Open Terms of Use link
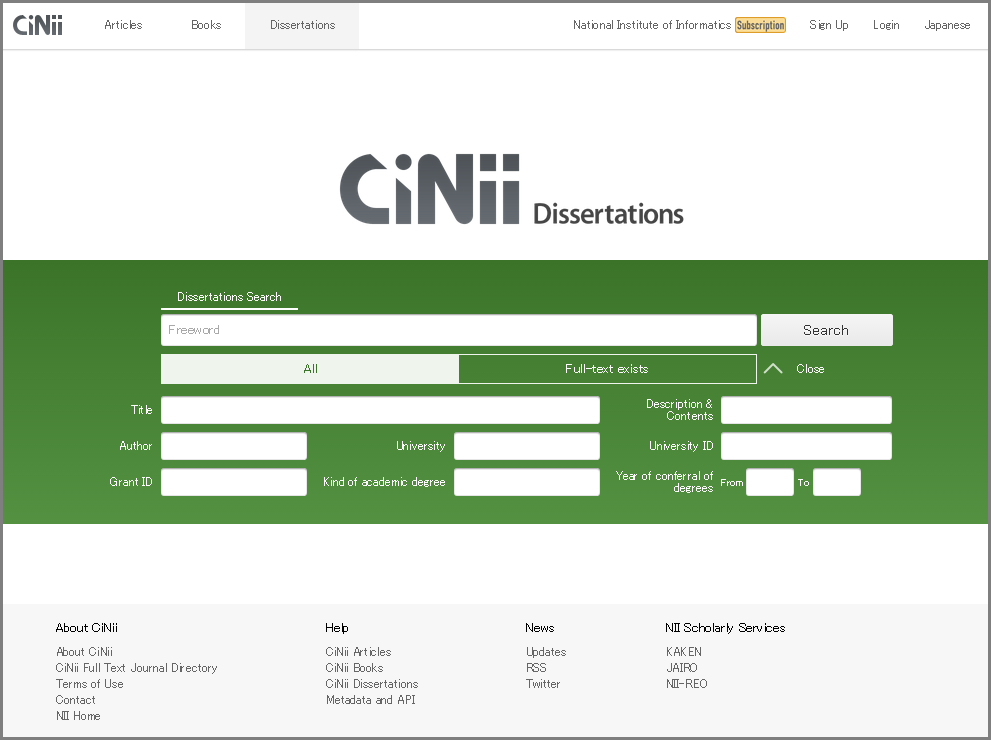 pyautogui.click(x=90, y=684)
